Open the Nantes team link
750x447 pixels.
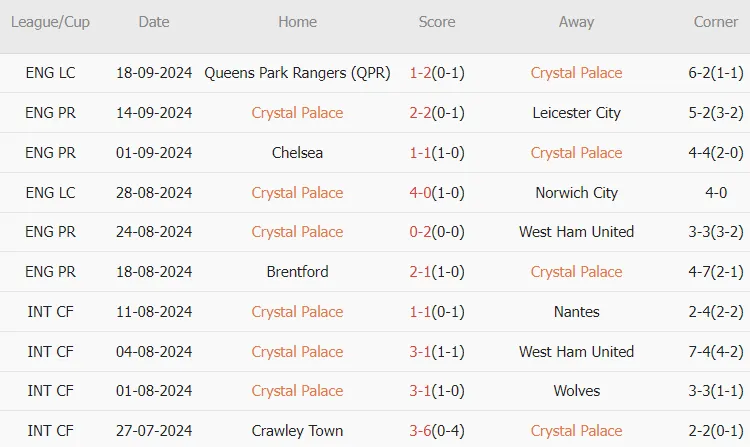pyautogui.click(x=576, y=312)
